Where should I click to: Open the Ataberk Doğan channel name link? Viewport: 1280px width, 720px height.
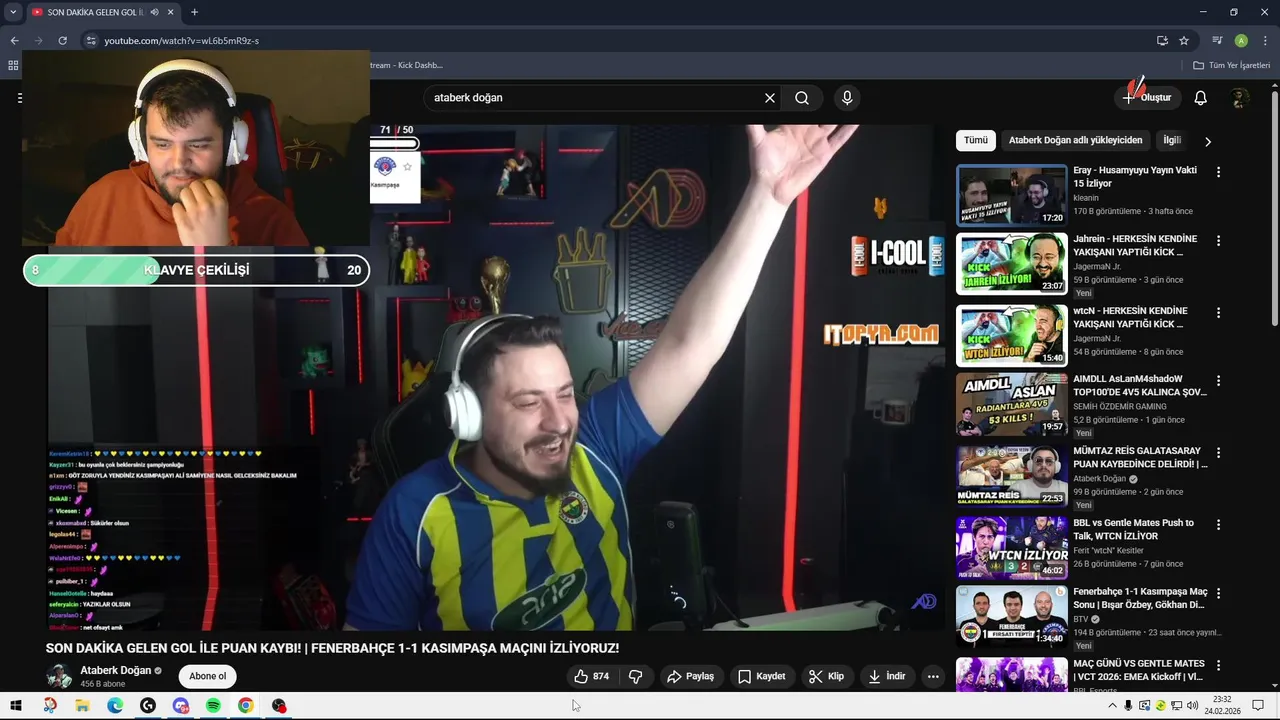click(x=116, y=671)
